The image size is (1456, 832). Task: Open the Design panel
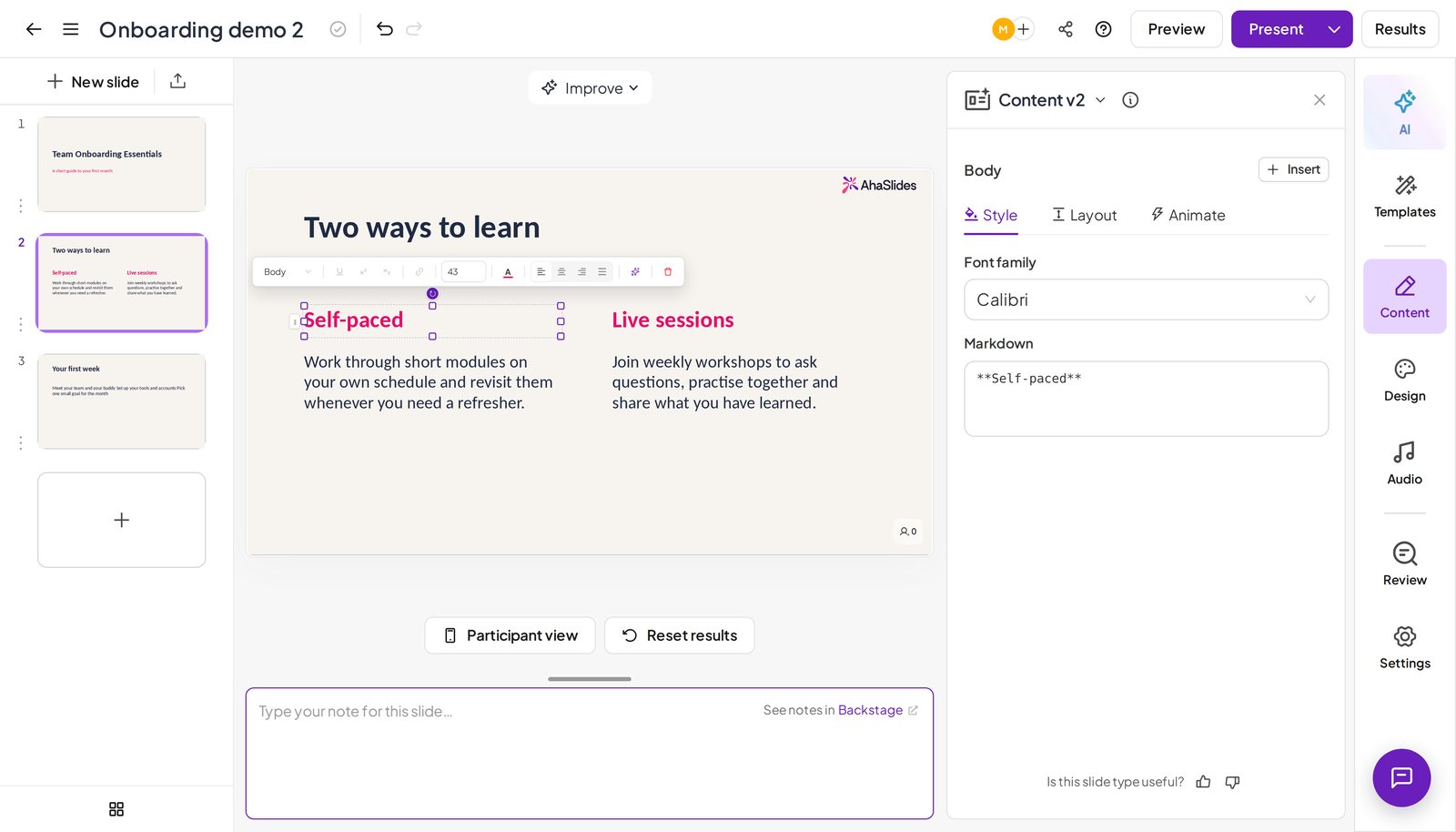pos(1404,380)
